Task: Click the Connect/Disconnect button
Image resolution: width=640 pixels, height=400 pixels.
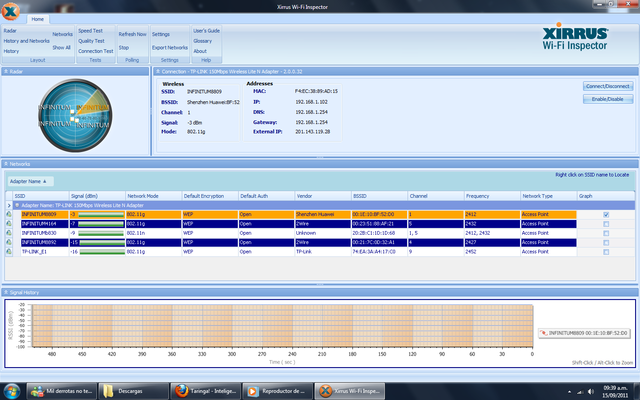Action: click(x=608, y=86)
